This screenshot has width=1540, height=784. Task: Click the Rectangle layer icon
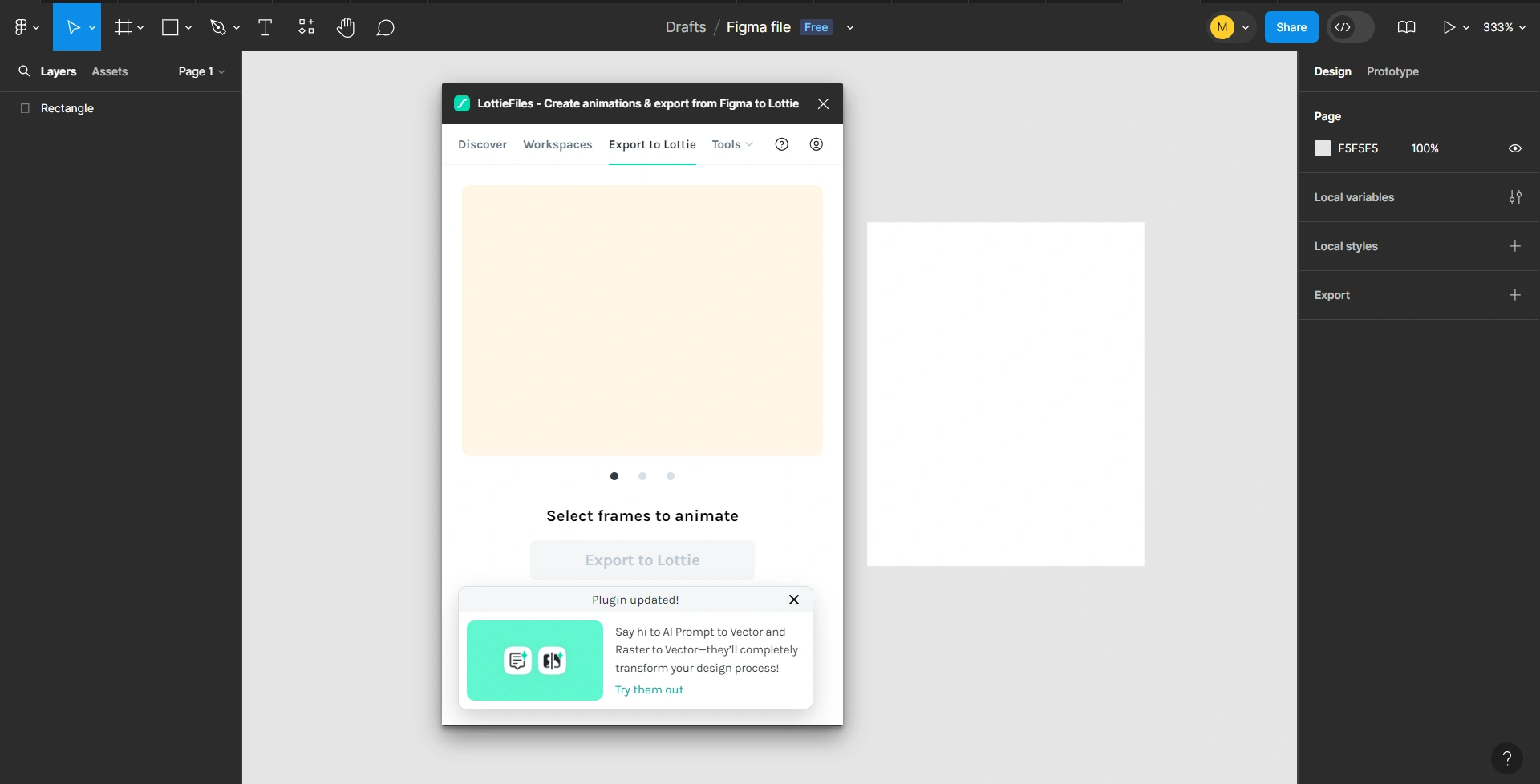pyautogui.click(x=25, y=108)
